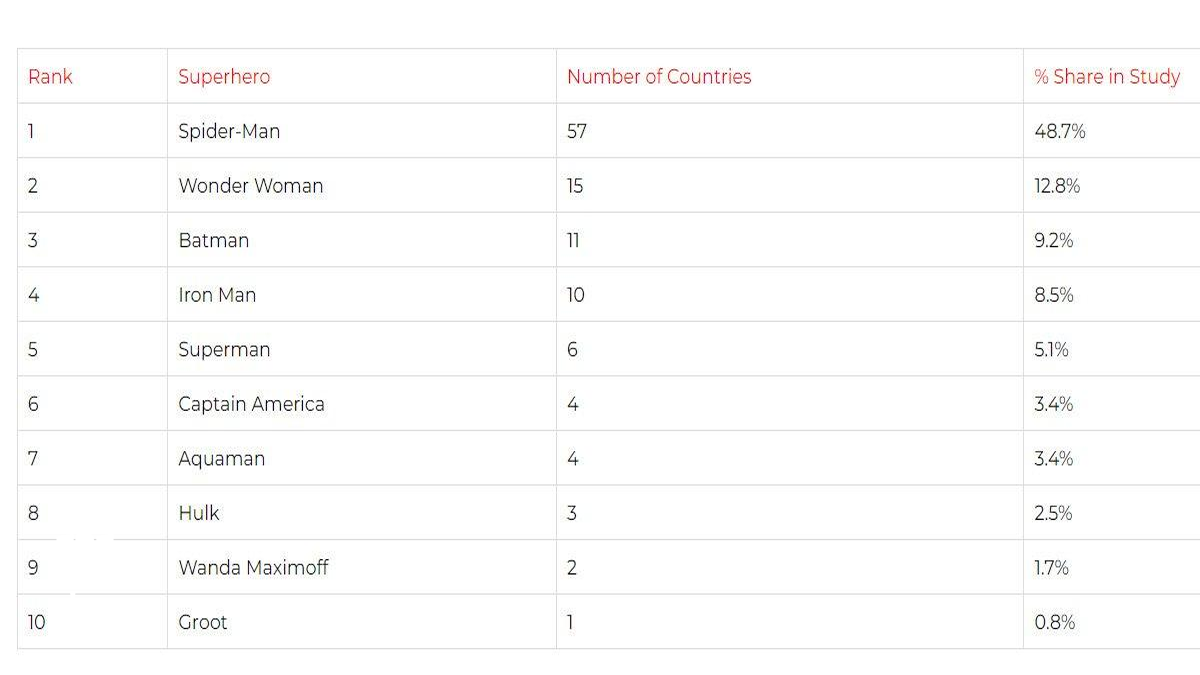Select the 12.8% share cell
Viewport: 1200px width, 675px height.
point(1057,186)
